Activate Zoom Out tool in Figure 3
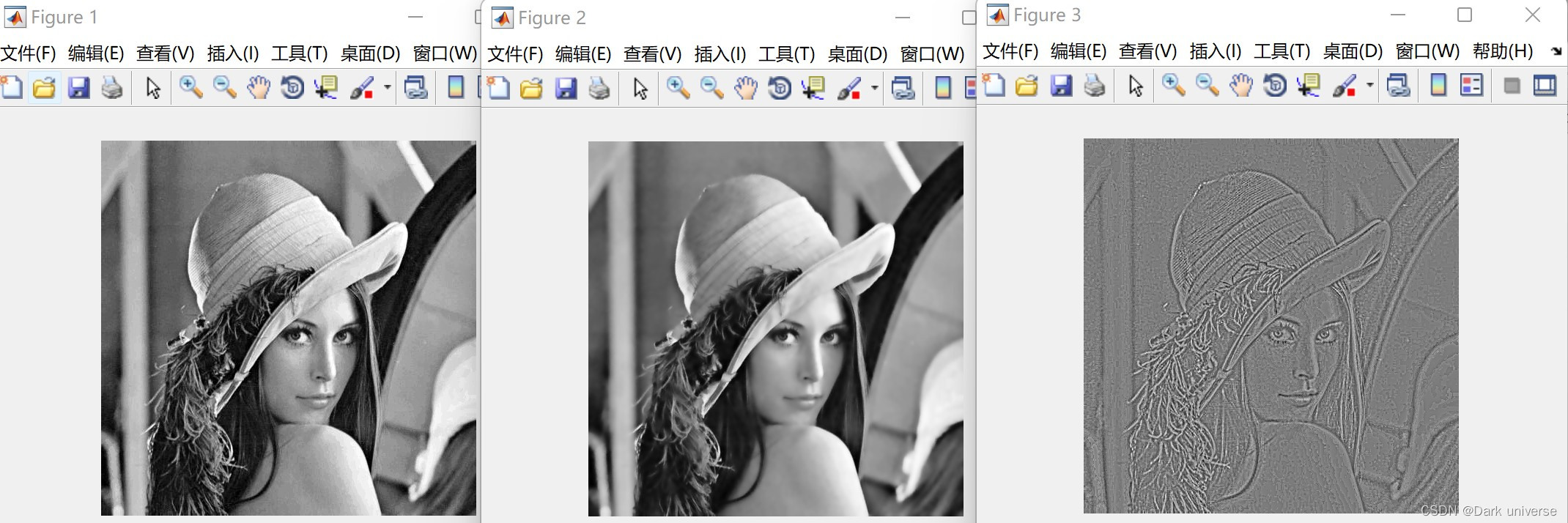Viewport: 1568px width, 523px height. [1207, 86]
